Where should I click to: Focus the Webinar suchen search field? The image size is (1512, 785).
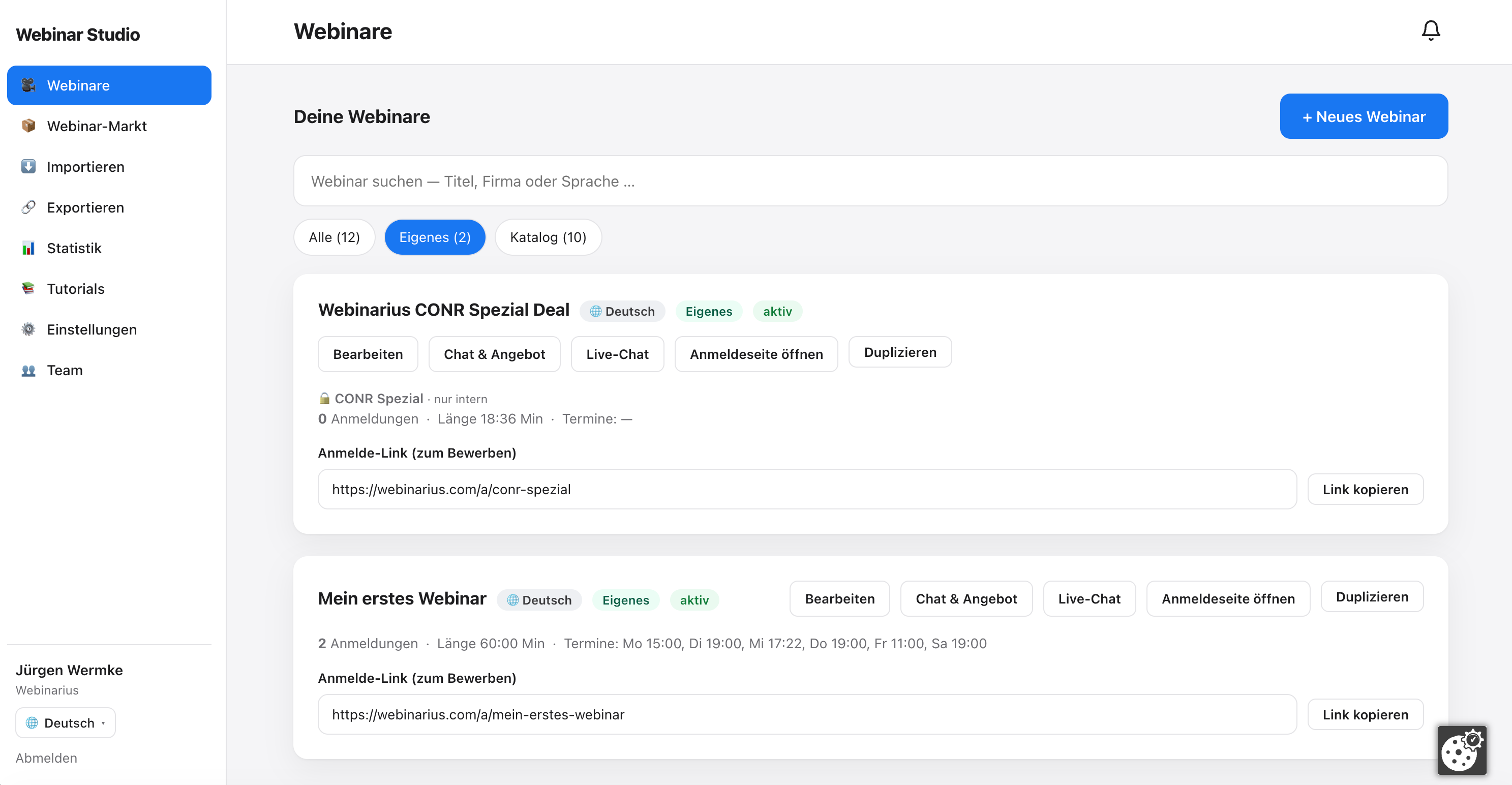point(870,181)
